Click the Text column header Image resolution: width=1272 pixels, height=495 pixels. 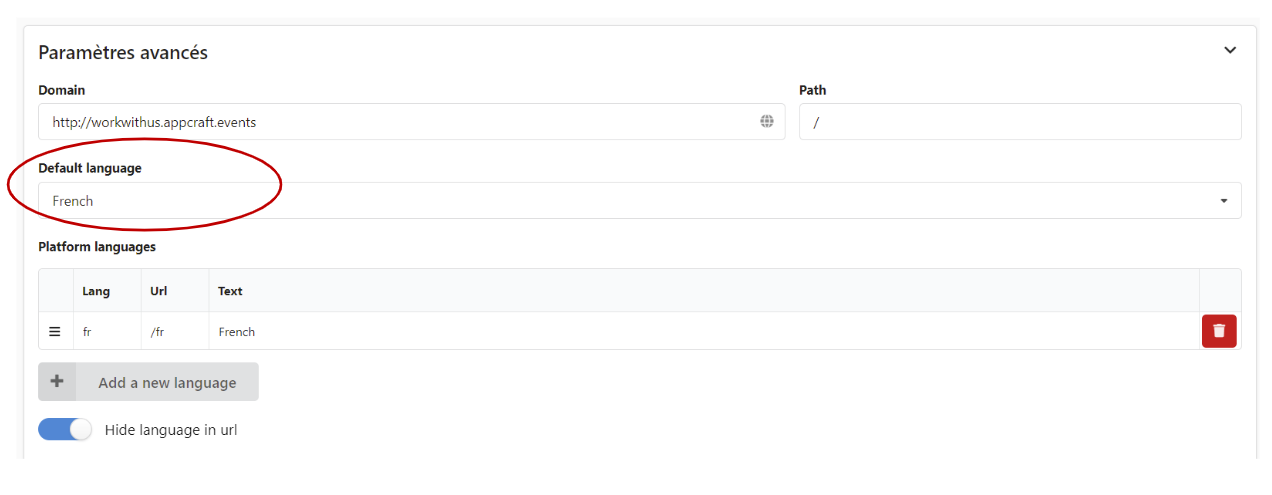click(230, 291)
